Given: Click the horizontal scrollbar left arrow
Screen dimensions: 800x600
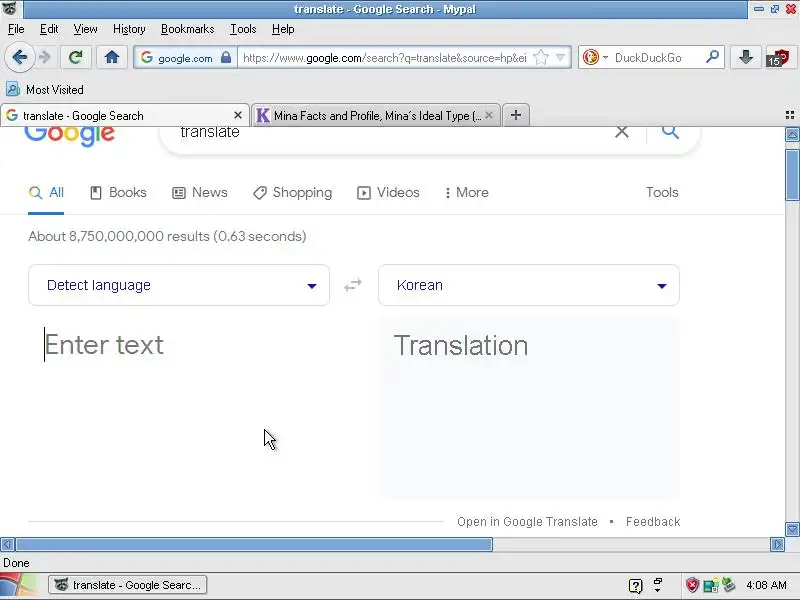Looking at the screenshot, I should click(x=7, y=544).
